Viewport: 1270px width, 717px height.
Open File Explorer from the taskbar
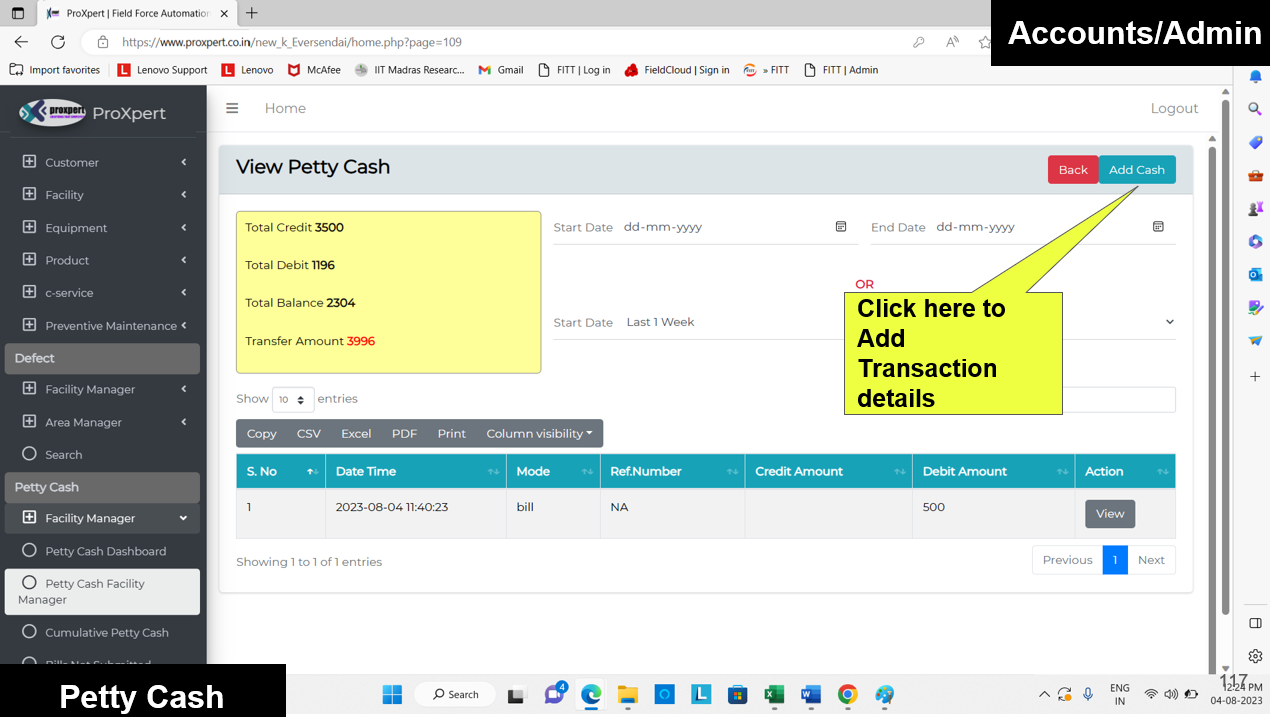[x=627, y=694]
